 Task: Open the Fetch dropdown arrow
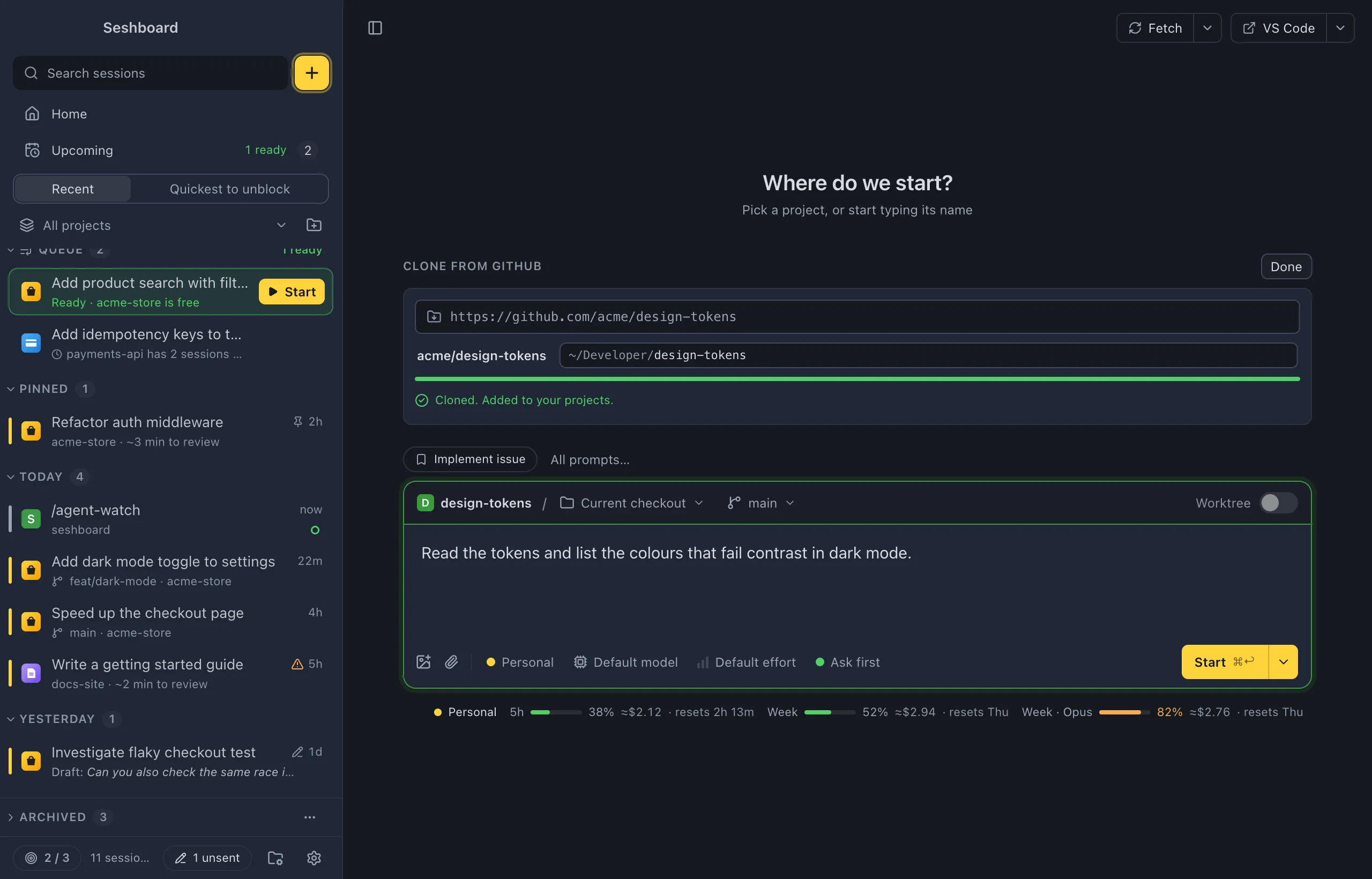(1207, 28)
